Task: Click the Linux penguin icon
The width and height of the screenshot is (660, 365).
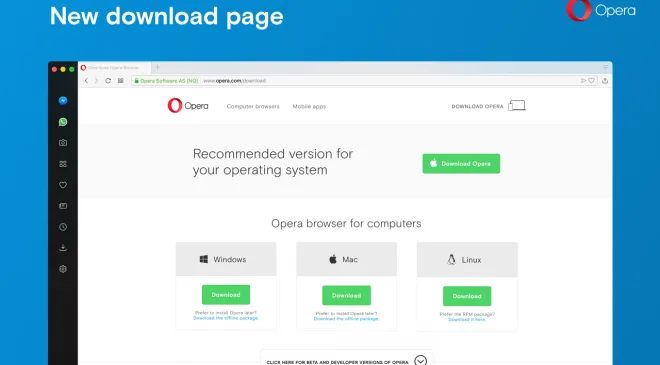Action: 451,259
